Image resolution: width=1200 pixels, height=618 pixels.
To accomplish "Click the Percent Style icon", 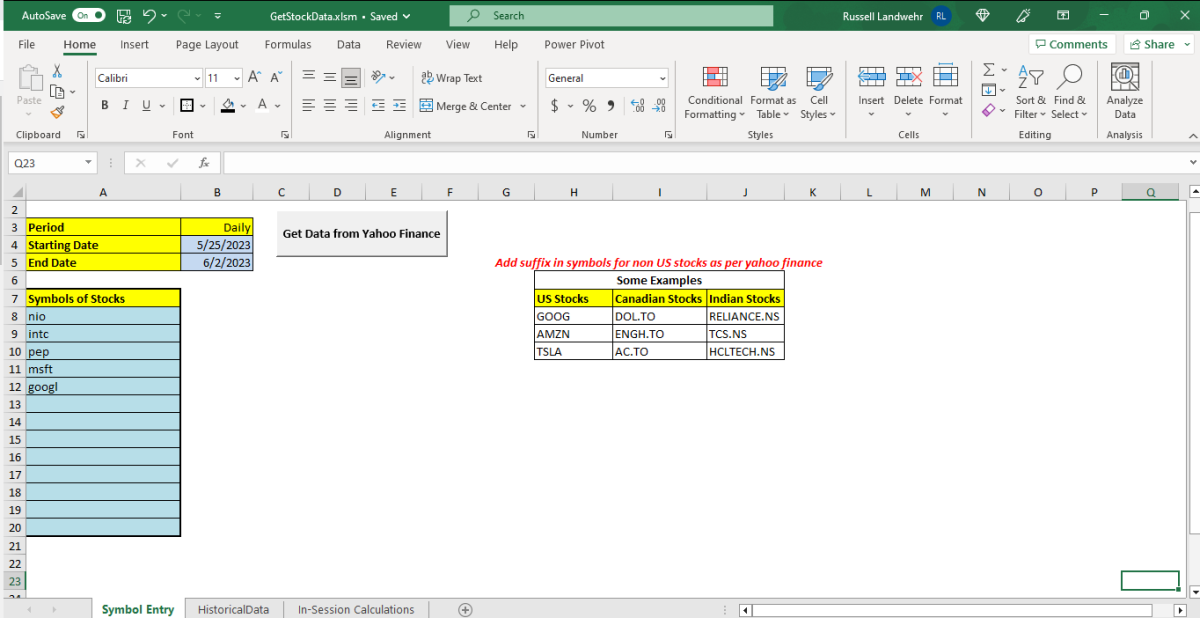I will click(589, 106).
